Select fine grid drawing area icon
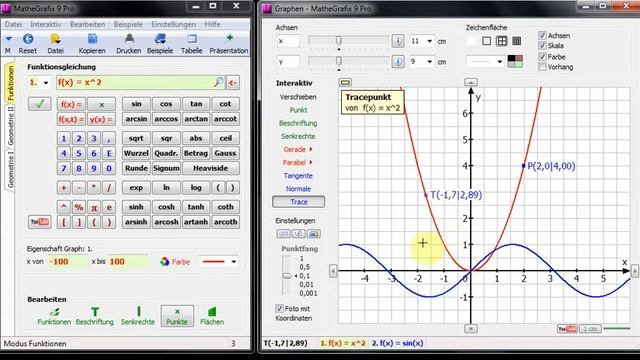 [517, 41]
